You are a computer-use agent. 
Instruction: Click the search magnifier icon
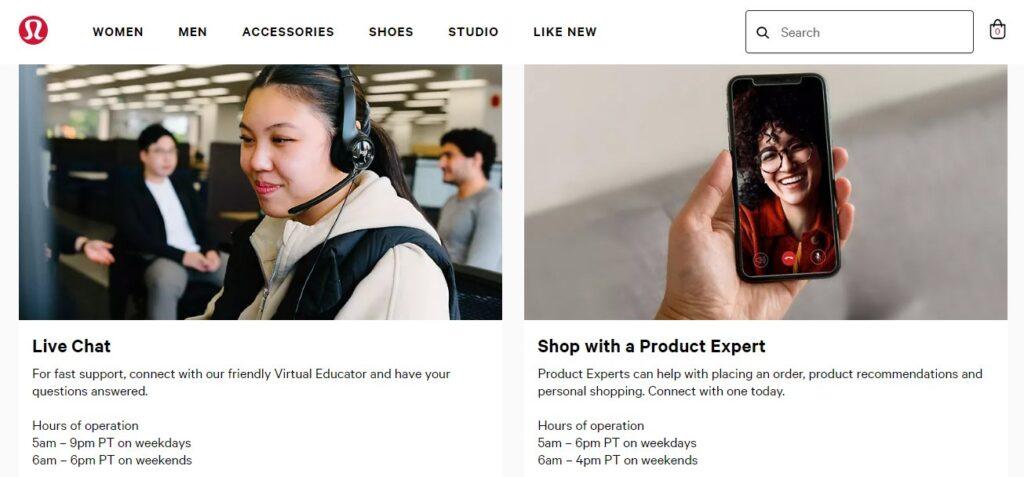click(762, 33)
